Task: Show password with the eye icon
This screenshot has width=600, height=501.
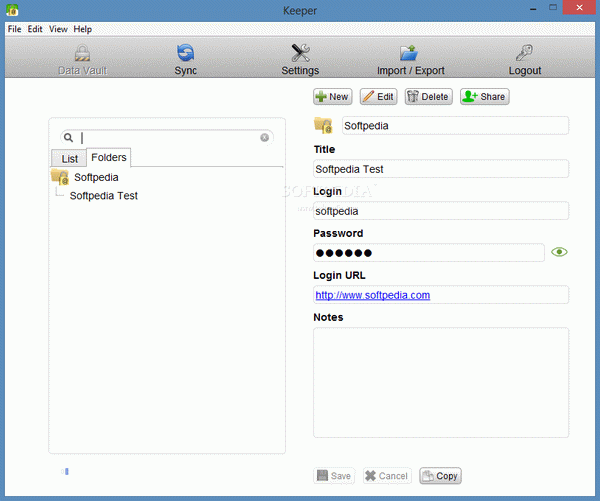Action: click(559, 252)
